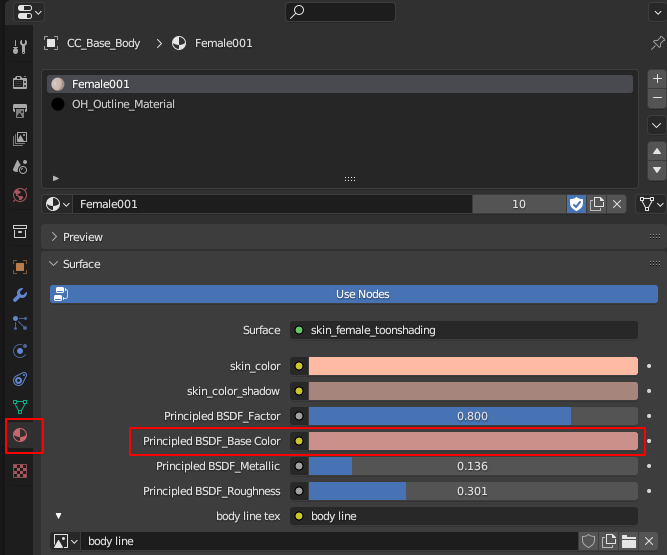Image resolution: width=667 pixels, height=555 pixels.
Task: Click the material user count 10
Action: coord(519,204)
